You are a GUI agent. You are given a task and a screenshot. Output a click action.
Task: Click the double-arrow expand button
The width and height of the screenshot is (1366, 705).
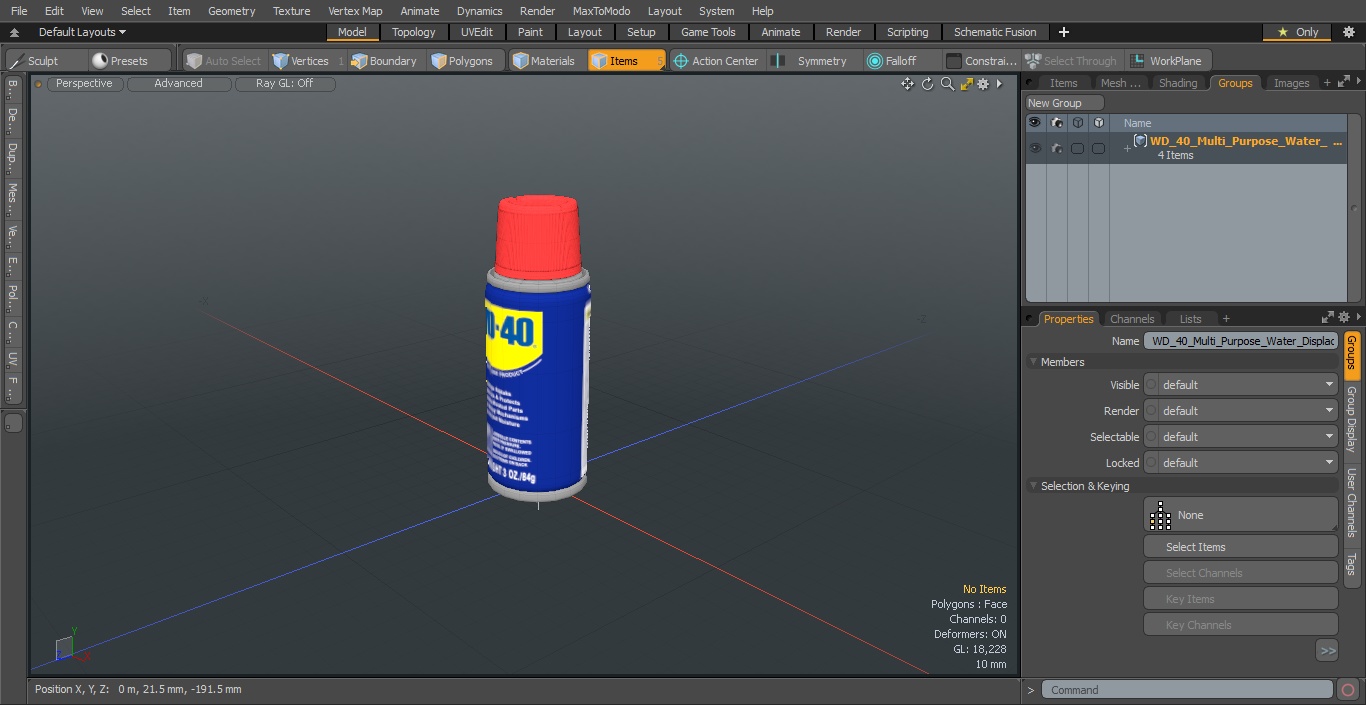pyautogui.click(x=1327, y=651)
